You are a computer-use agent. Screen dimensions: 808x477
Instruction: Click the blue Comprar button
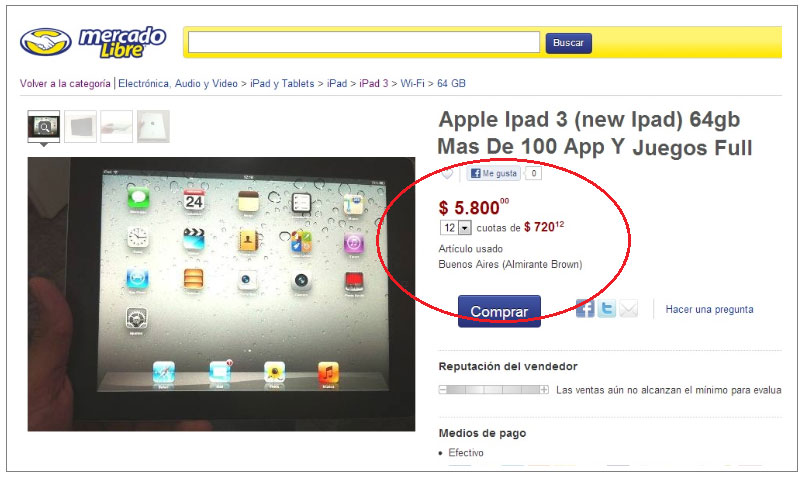point(499,311)
